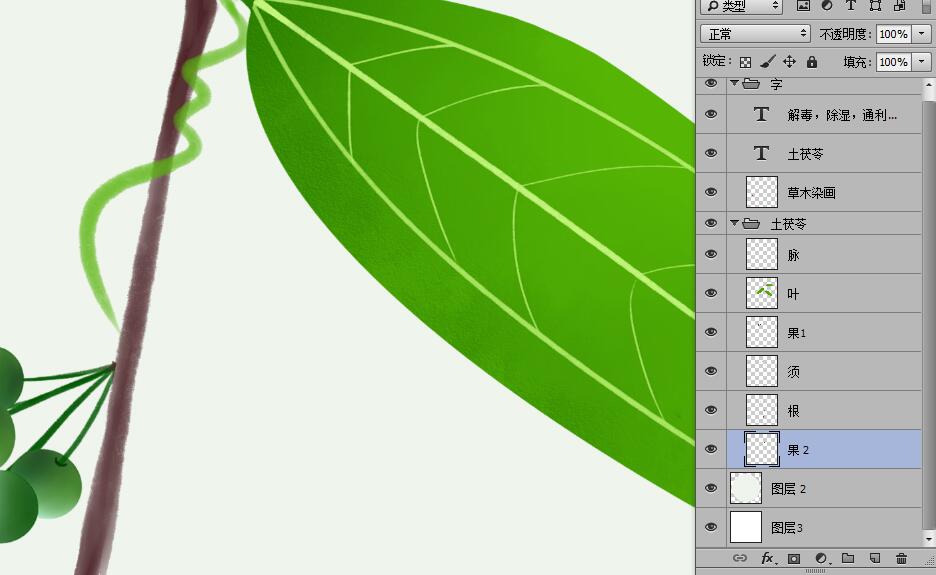Select layer name 解毒，除湿，通利...
936x575 pixels.
pos(842,115)
